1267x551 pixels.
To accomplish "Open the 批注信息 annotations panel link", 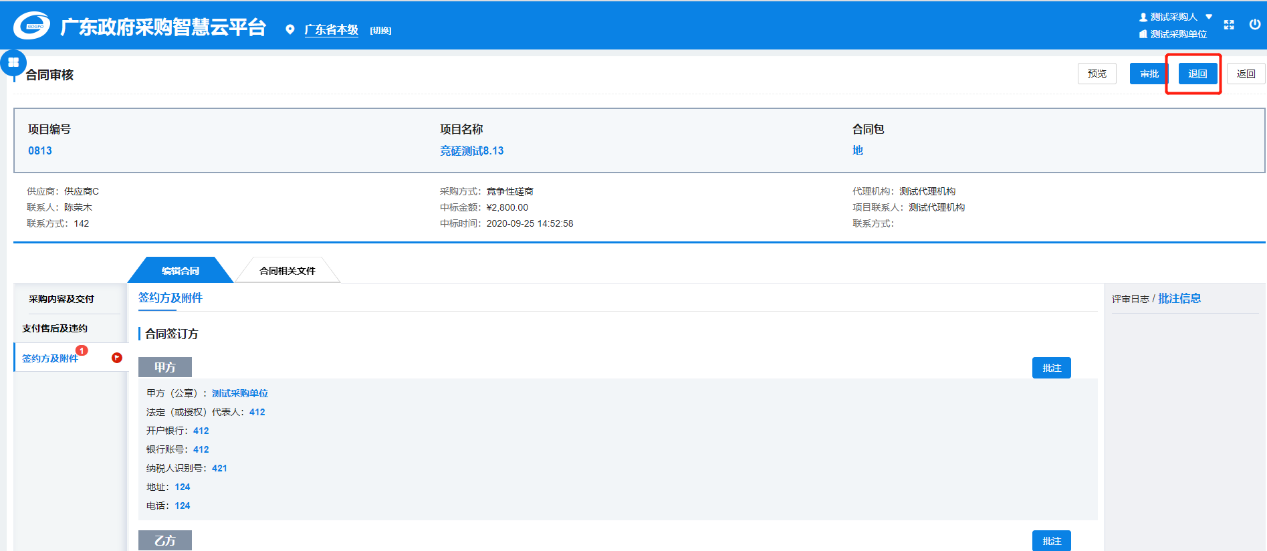I will pyautogui.click(x=1179, y=298).
